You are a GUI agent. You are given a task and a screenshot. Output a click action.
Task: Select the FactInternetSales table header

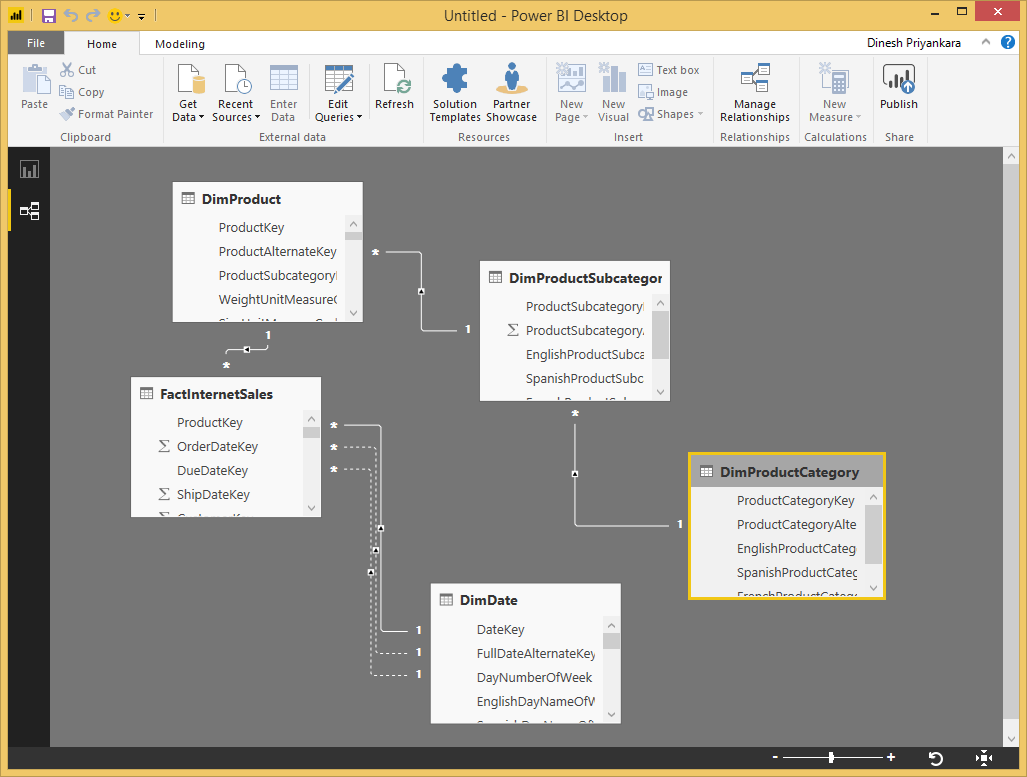[226, 394]
